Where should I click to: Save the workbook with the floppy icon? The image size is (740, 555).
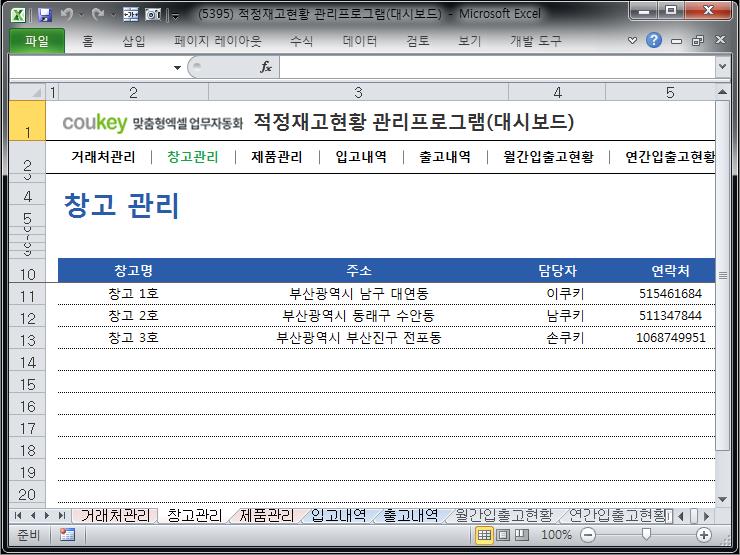tap(45, 15)
